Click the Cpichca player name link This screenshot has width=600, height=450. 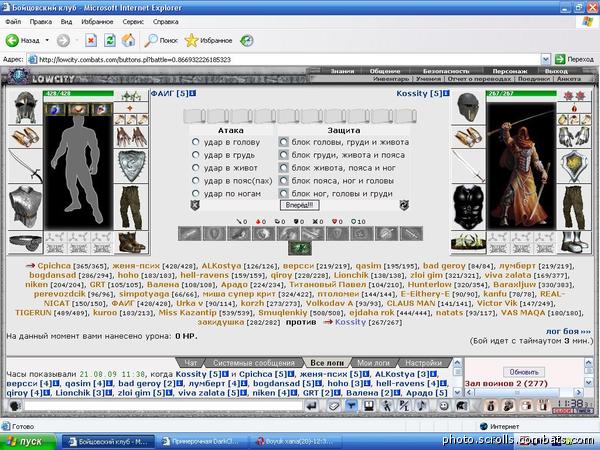pyautogui.click(x=54, y=266)
